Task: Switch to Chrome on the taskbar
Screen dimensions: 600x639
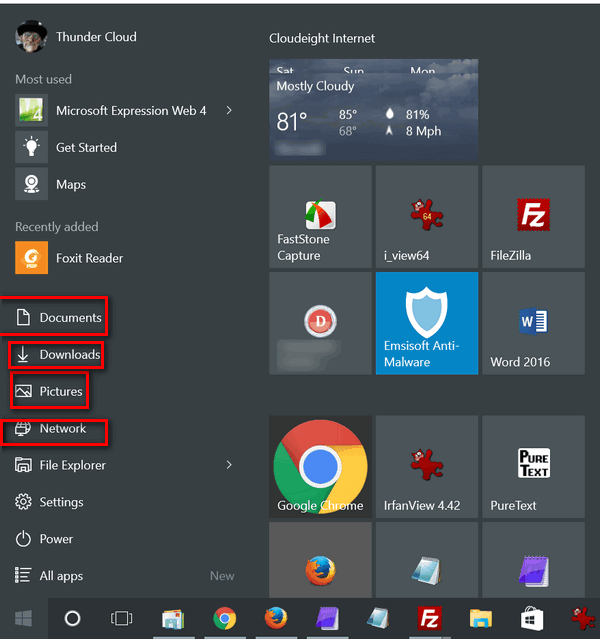Action: click(225, 618)
